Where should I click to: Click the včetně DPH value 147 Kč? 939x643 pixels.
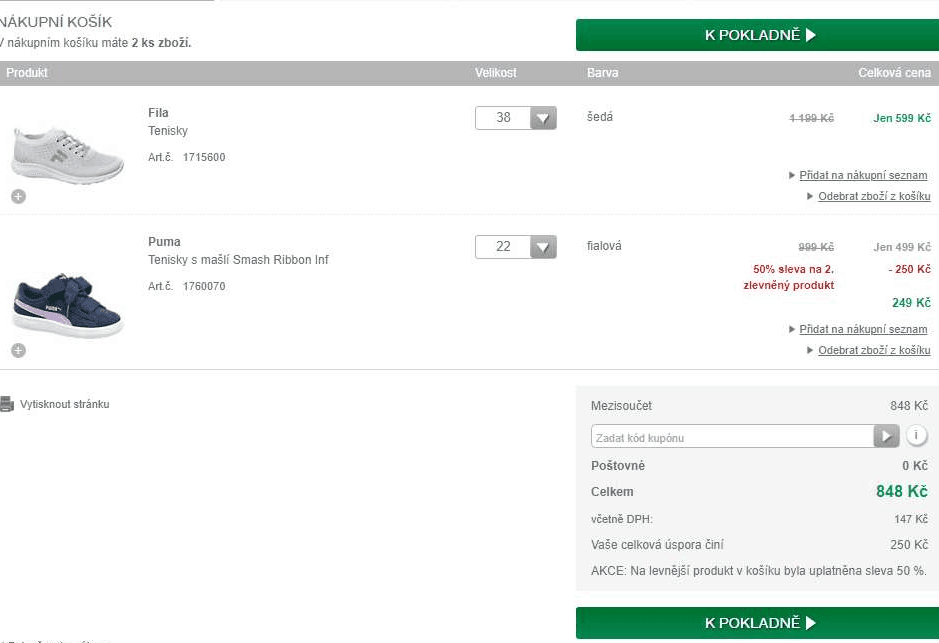pos(911,519)
